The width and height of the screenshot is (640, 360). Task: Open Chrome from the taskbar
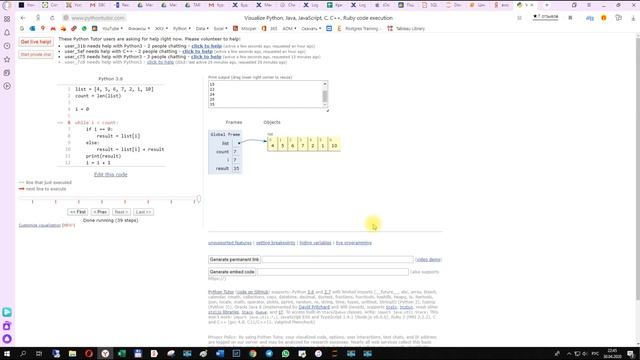tap(253, 353)
